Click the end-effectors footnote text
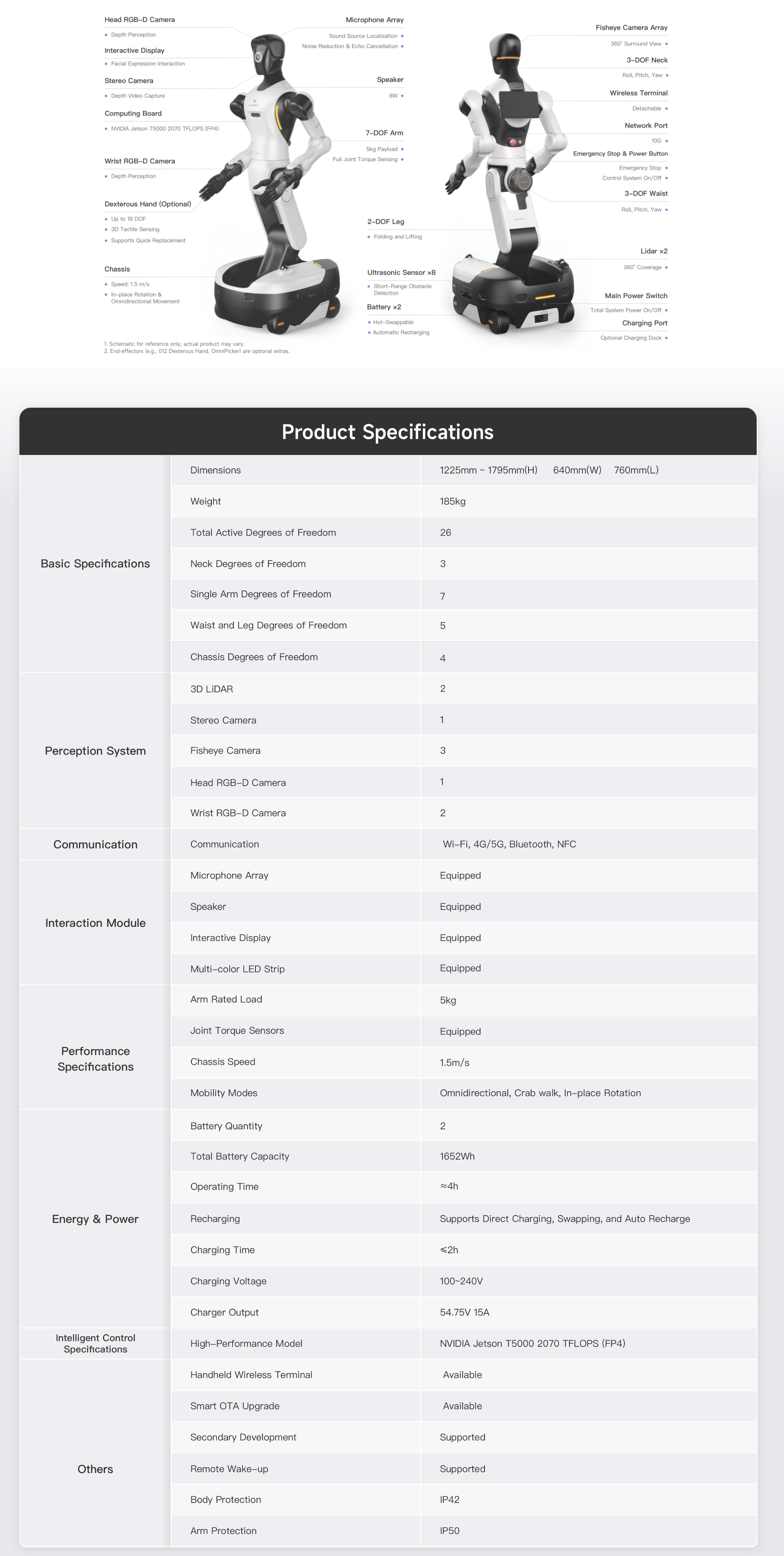 [x=197, y=351]
